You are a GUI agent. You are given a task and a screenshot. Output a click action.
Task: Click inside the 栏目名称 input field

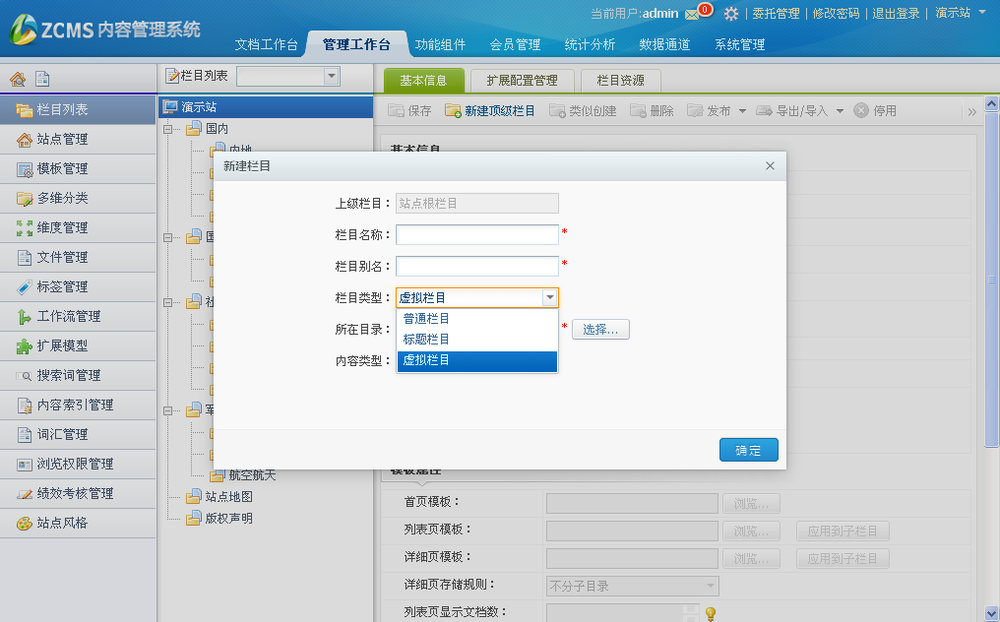[477, 234]
